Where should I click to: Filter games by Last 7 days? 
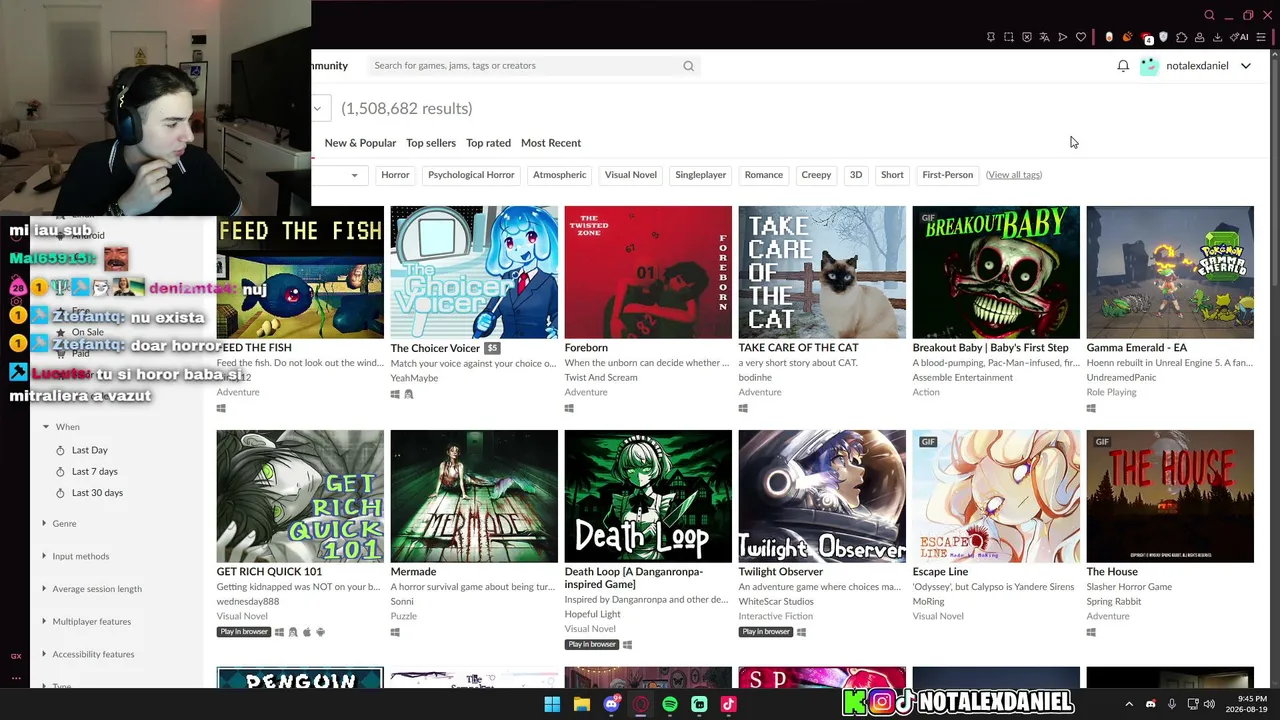pos(94,471)
